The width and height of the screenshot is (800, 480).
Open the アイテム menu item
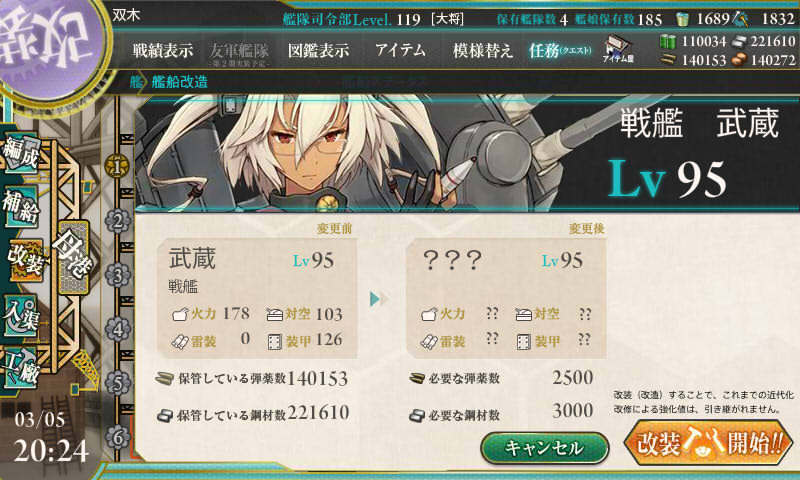[x=401, y=50]
